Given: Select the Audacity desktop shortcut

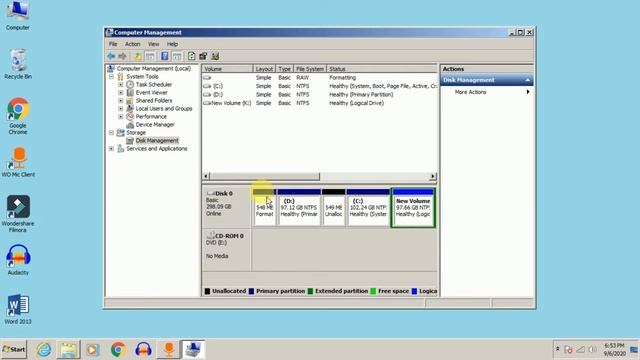Looking at the screenshot, I should (18, 260).
